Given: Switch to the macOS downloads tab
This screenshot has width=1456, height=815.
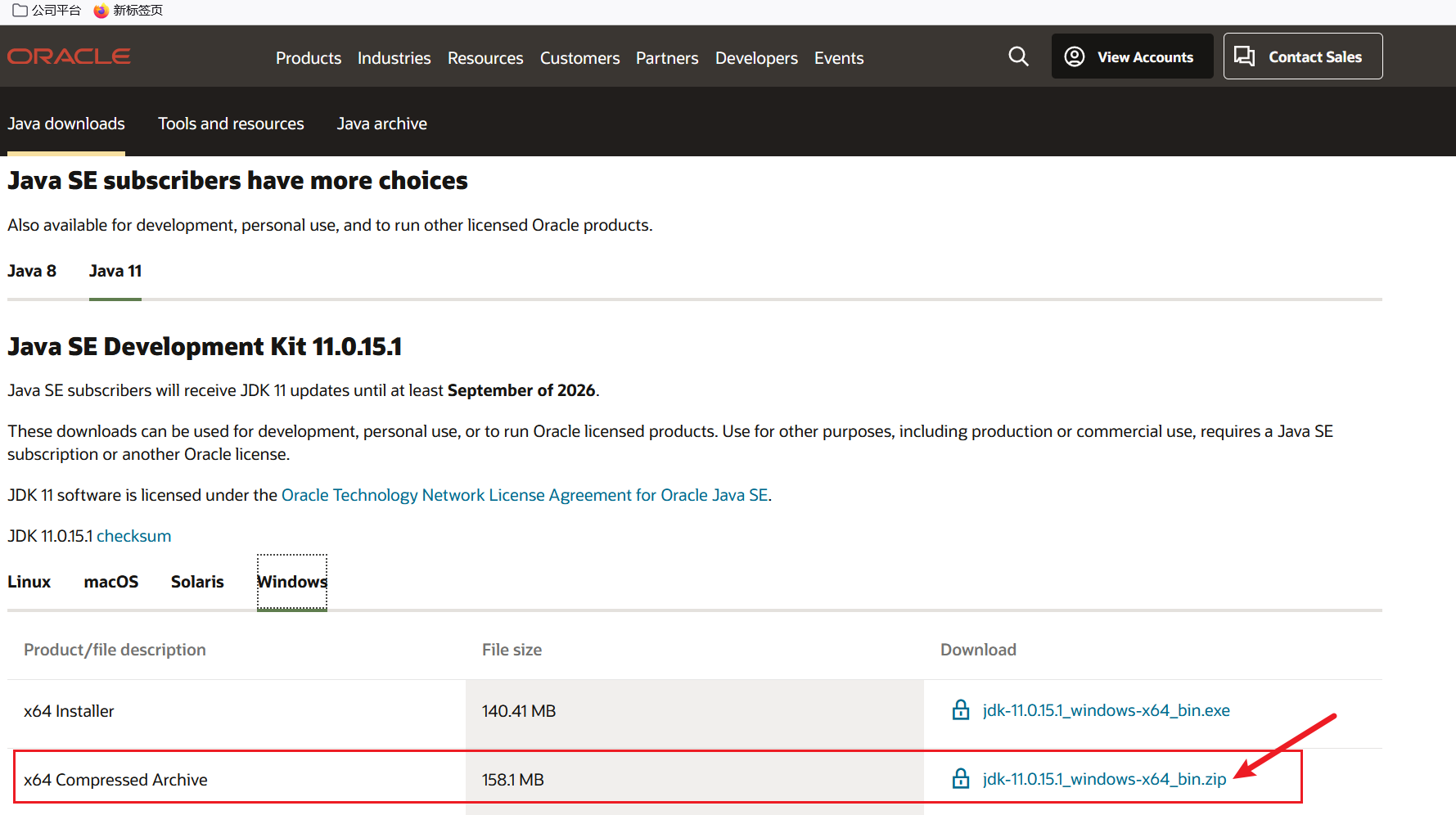Looking at the screenshot, I should 111,582.
